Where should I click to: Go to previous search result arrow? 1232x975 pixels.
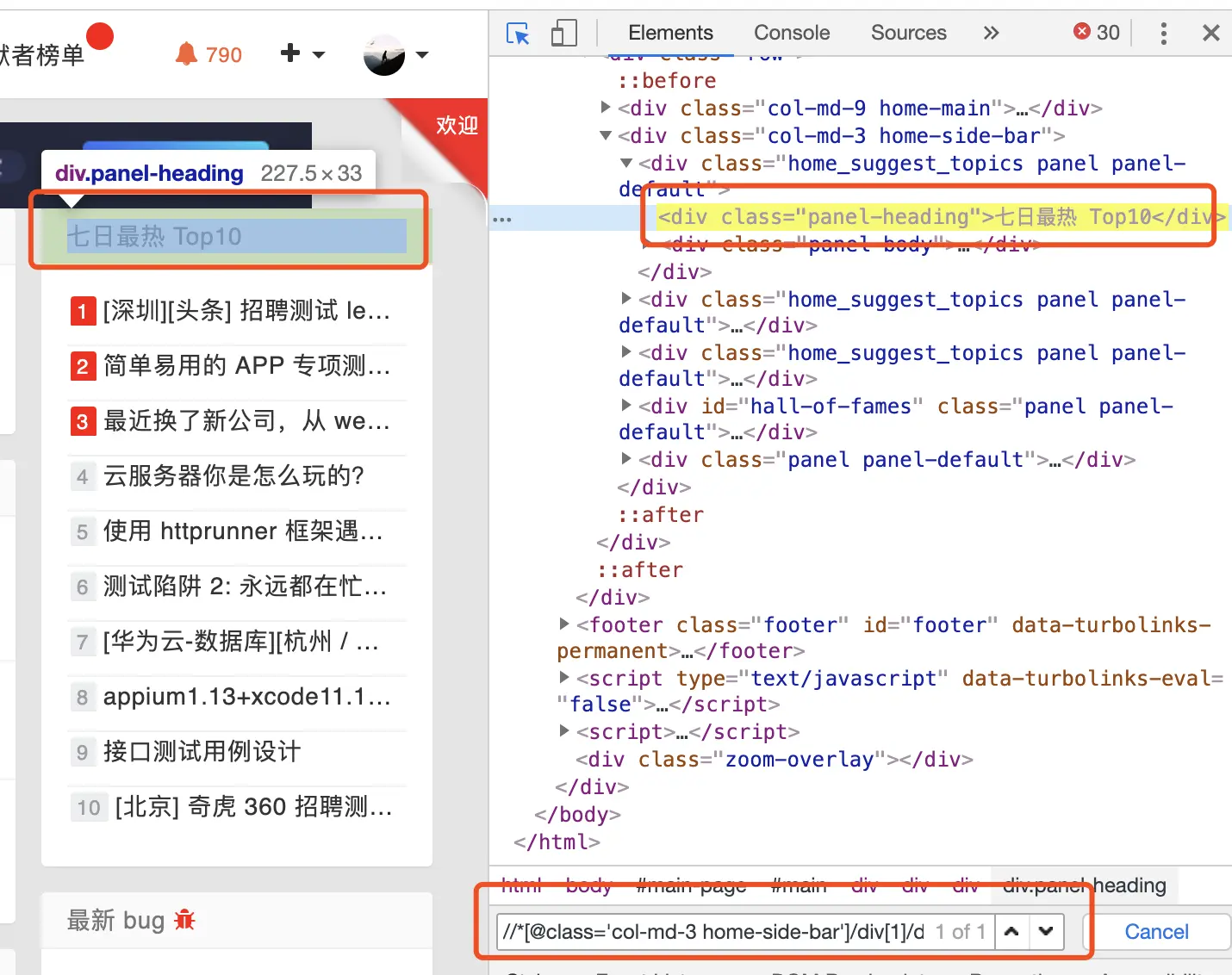pos(1012,931)
